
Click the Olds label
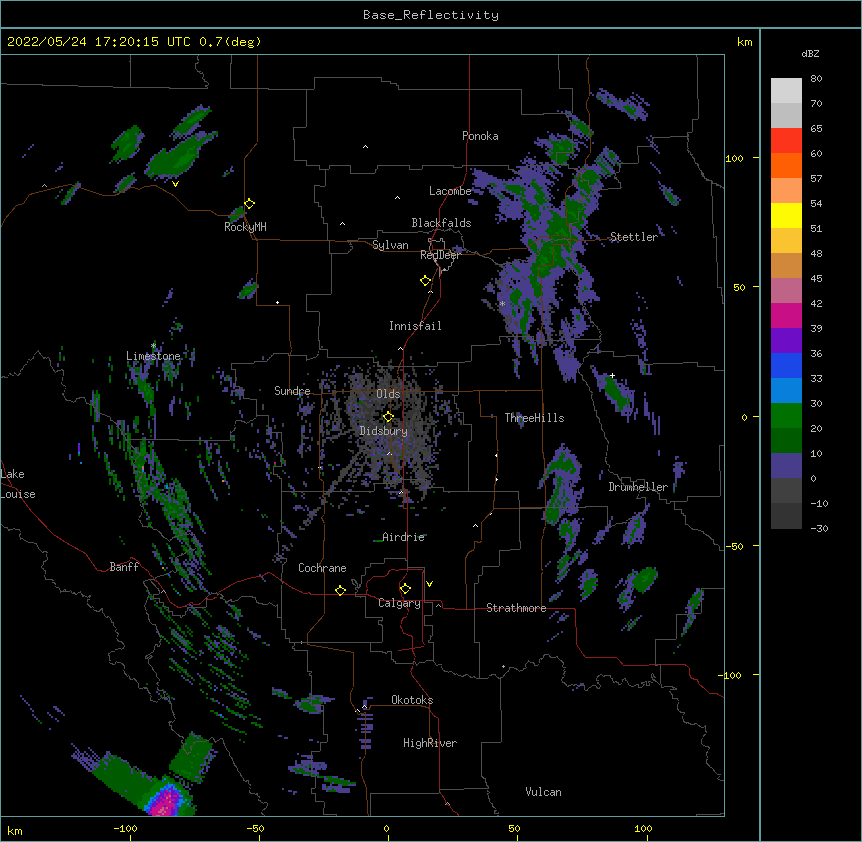[388, 394]
